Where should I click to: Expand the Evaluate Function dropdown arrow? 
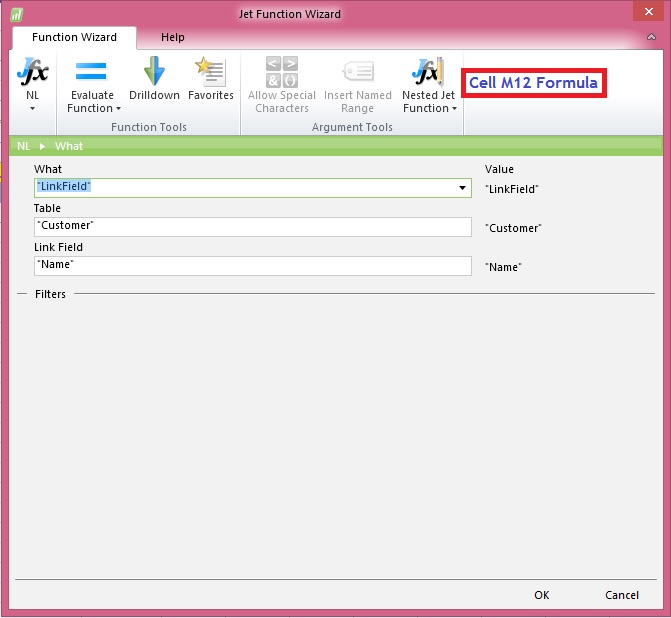(118, 108)
